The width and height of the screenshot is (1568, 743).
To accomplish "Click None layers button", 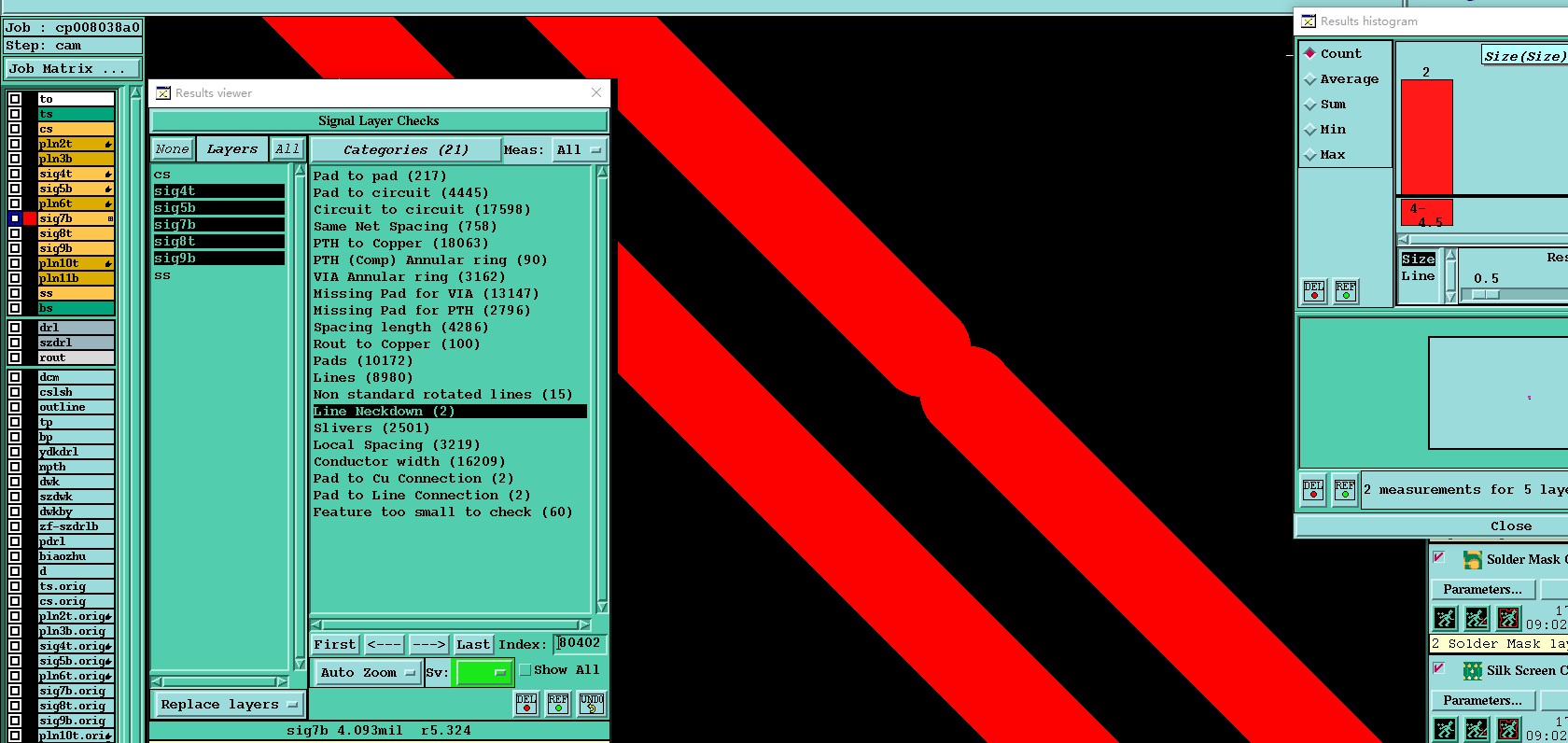I will click(173, 149).
